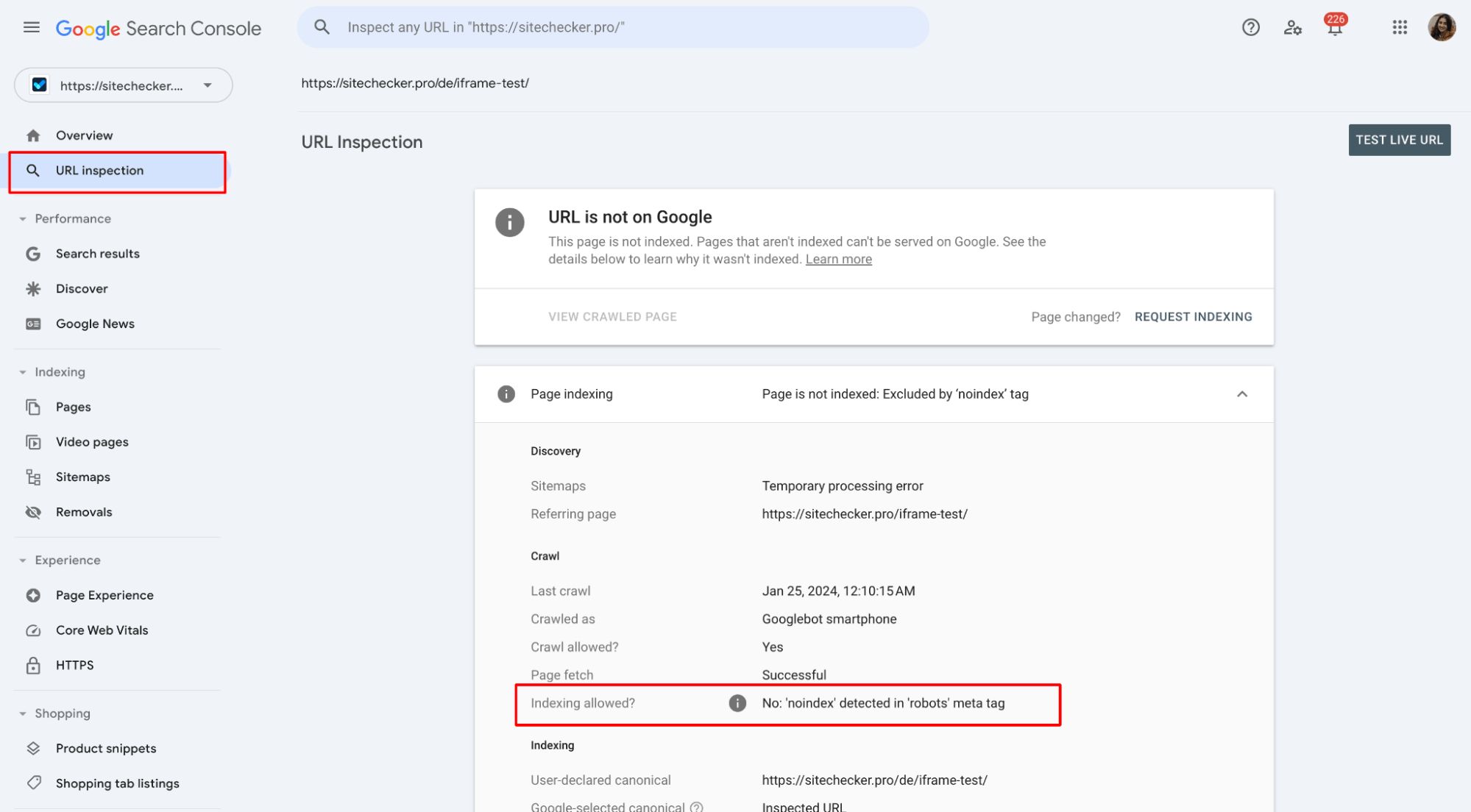Click the Discover asterisk icon
Image resolution: width=1471 pixels, height=812 pixels.
33,289
